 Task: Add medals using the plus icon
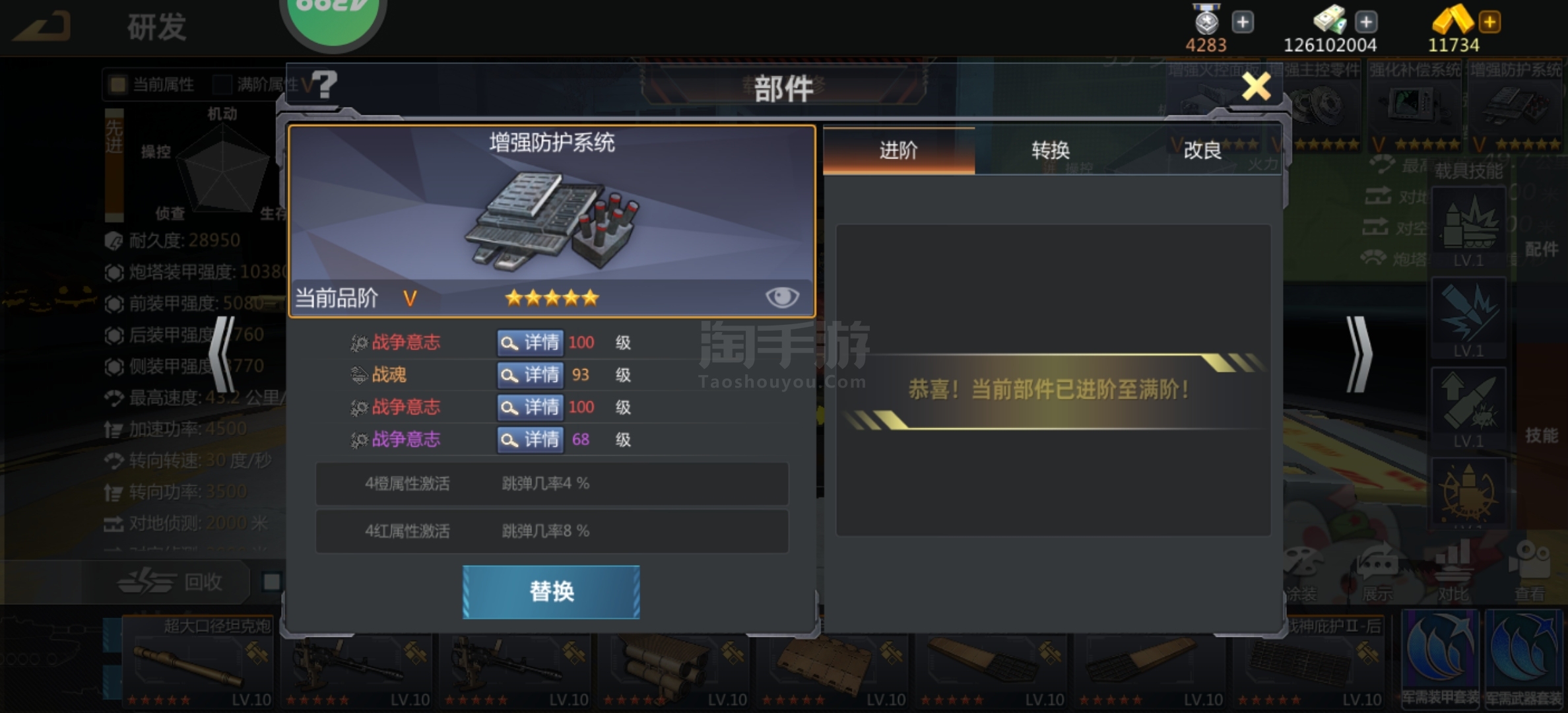[x=1243, y=22]
